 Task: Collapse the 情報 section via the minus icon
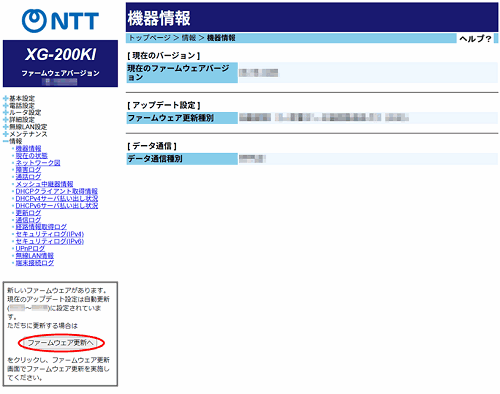[x=5, y=141]
